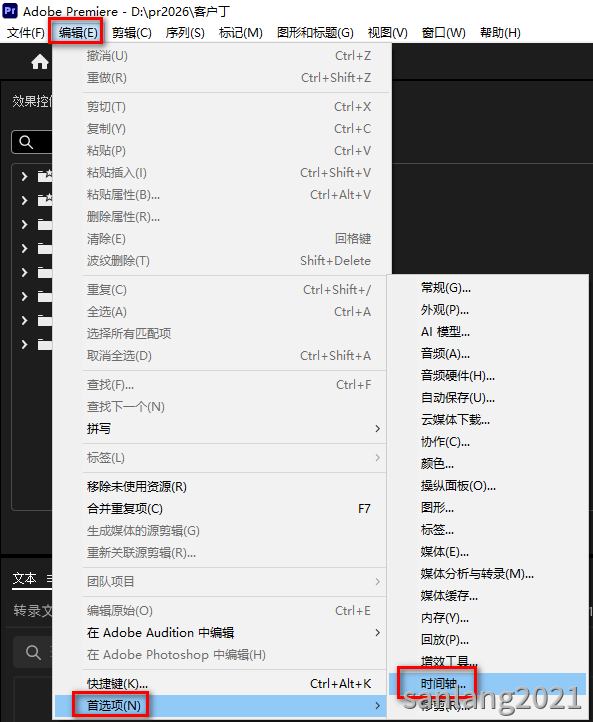Open 协作(C)... preferences
The height and width of the screenshot is (722, 593).
click(488, 442)
